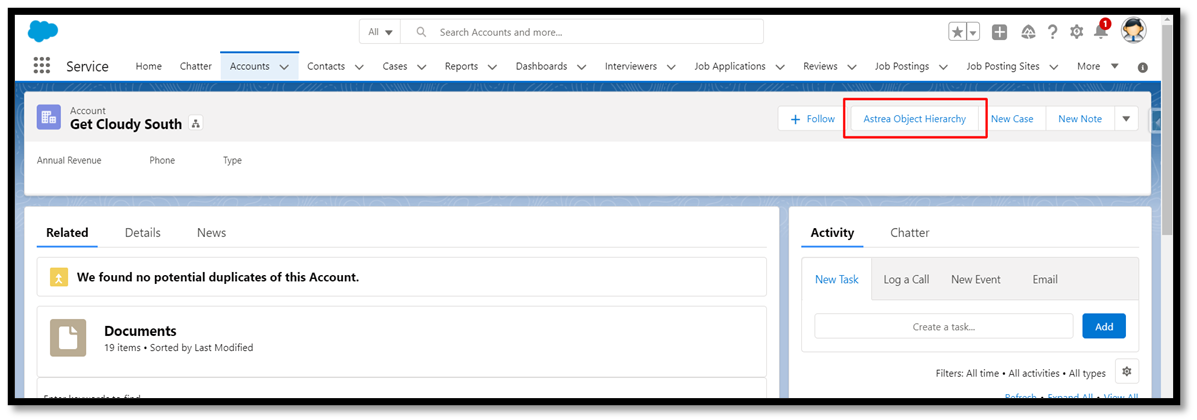The width and height of the screenshot is (1197, 420).
Task: Select the New Task activity tab
Action: point(837,279)
